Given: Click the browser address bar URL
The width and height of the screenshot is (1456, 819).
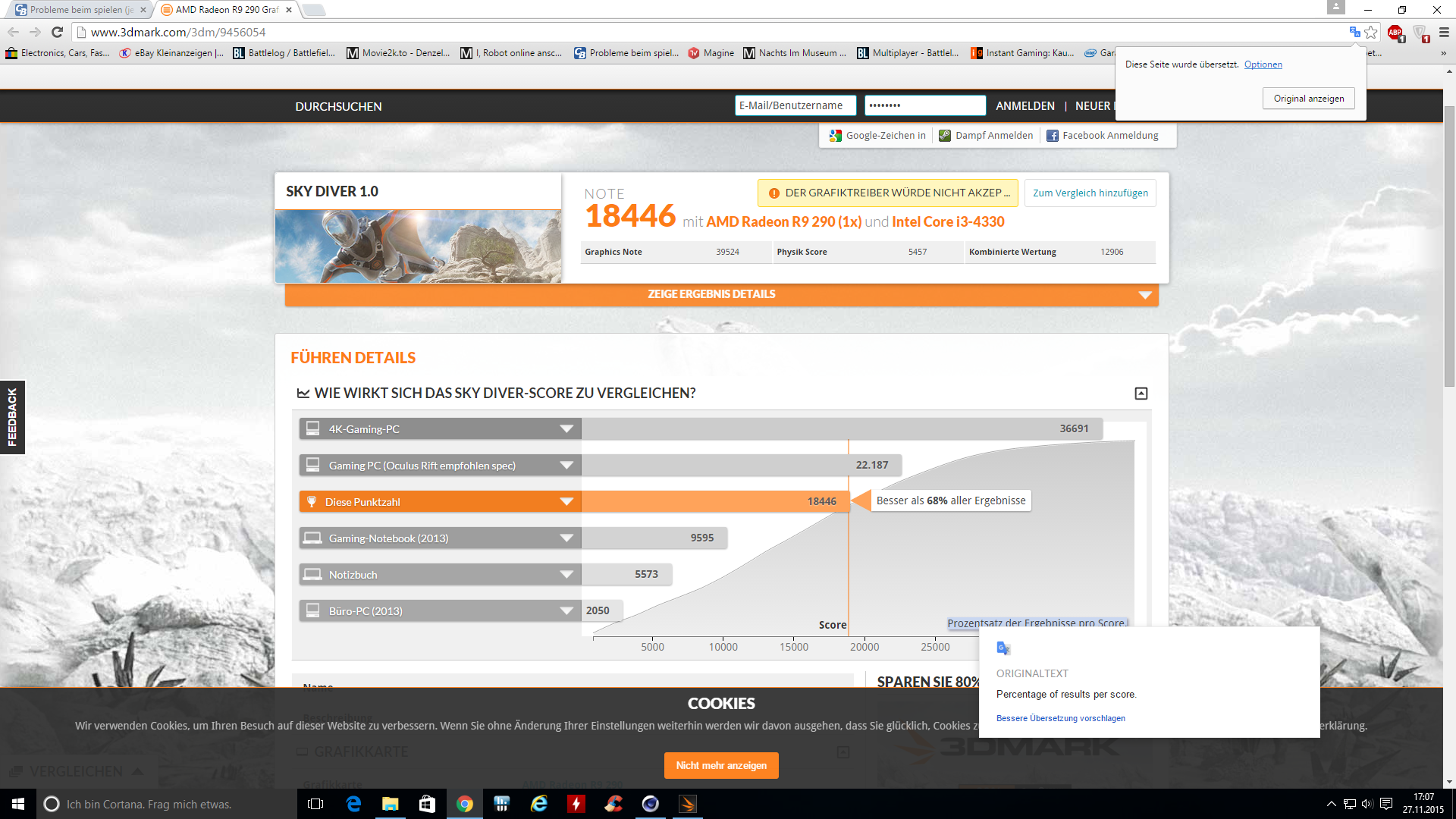Looking at the screenshot, I should [x=178, y=33].
